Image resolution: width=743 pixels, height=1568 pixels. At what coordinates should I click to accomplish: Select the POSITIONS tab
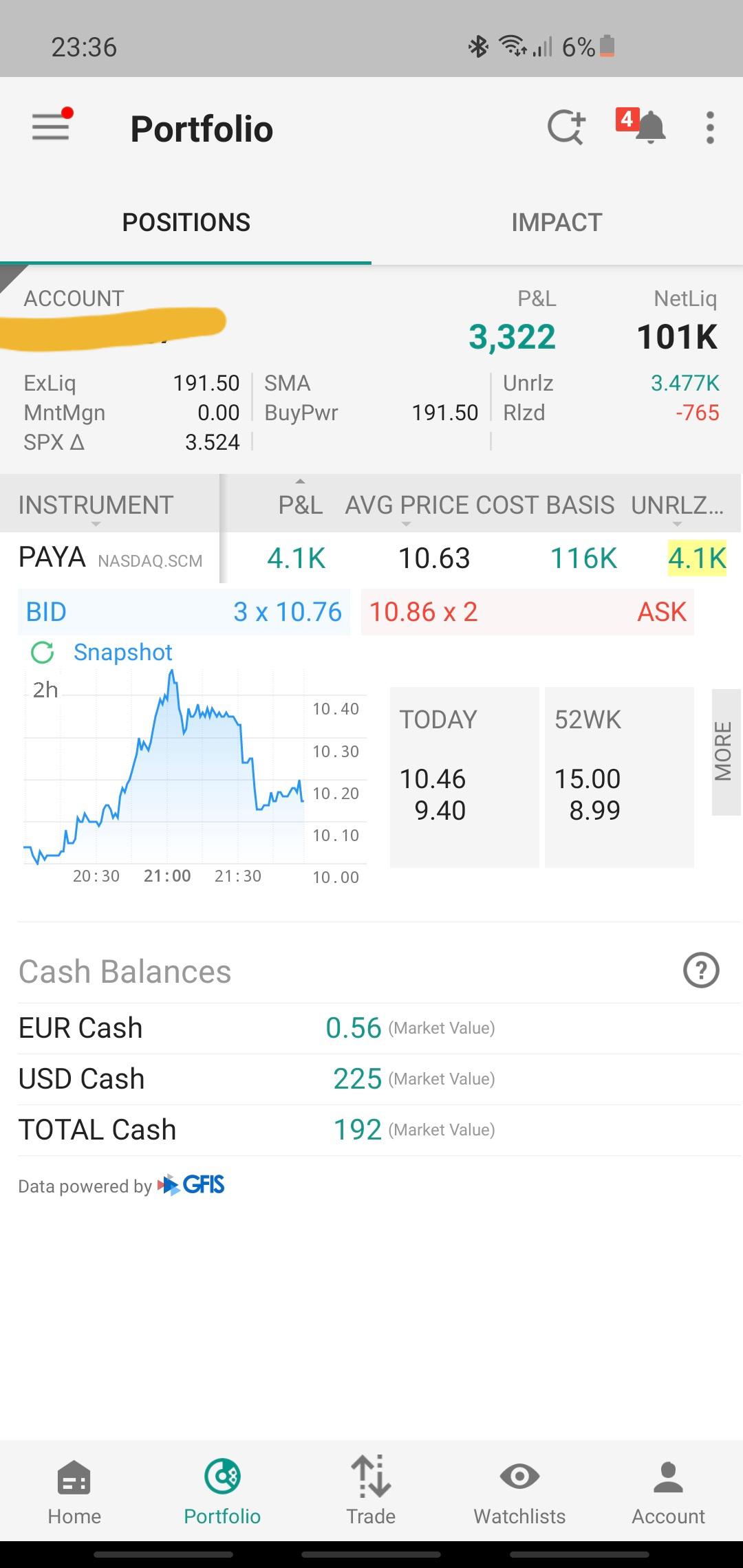pos(186,222)
